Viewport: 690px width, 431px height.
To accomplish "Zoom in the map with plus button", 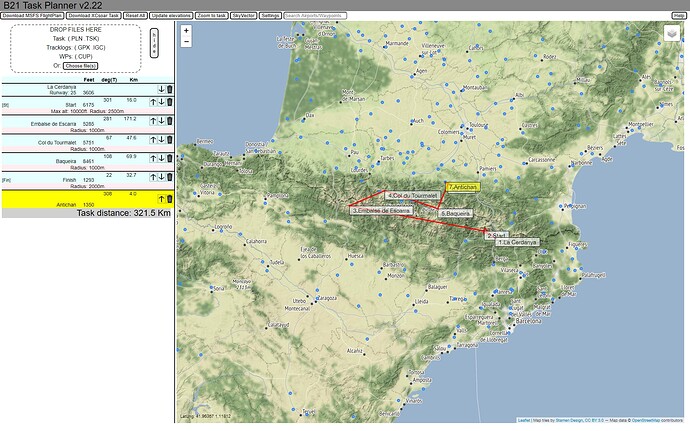I will click(x=186, y=31).
